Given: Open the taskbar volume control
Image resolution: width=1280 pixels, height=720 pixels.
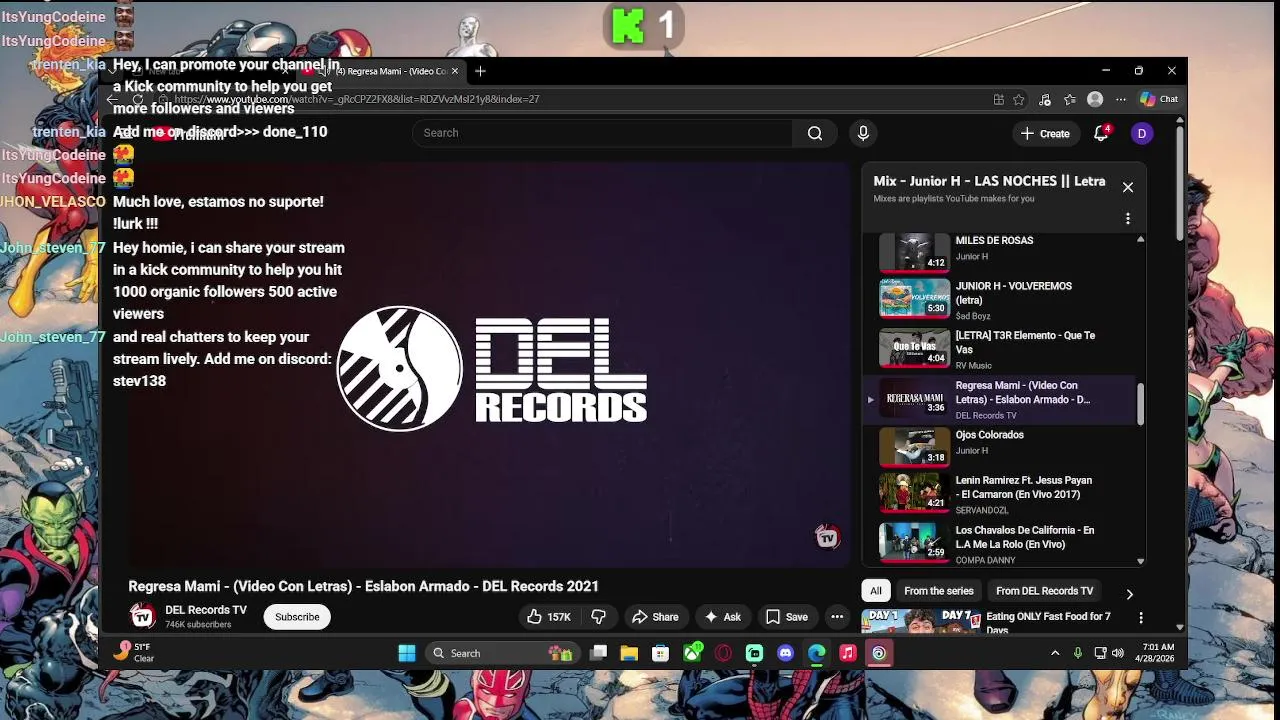Looking at the screenshot, I should click(1118, 653).
